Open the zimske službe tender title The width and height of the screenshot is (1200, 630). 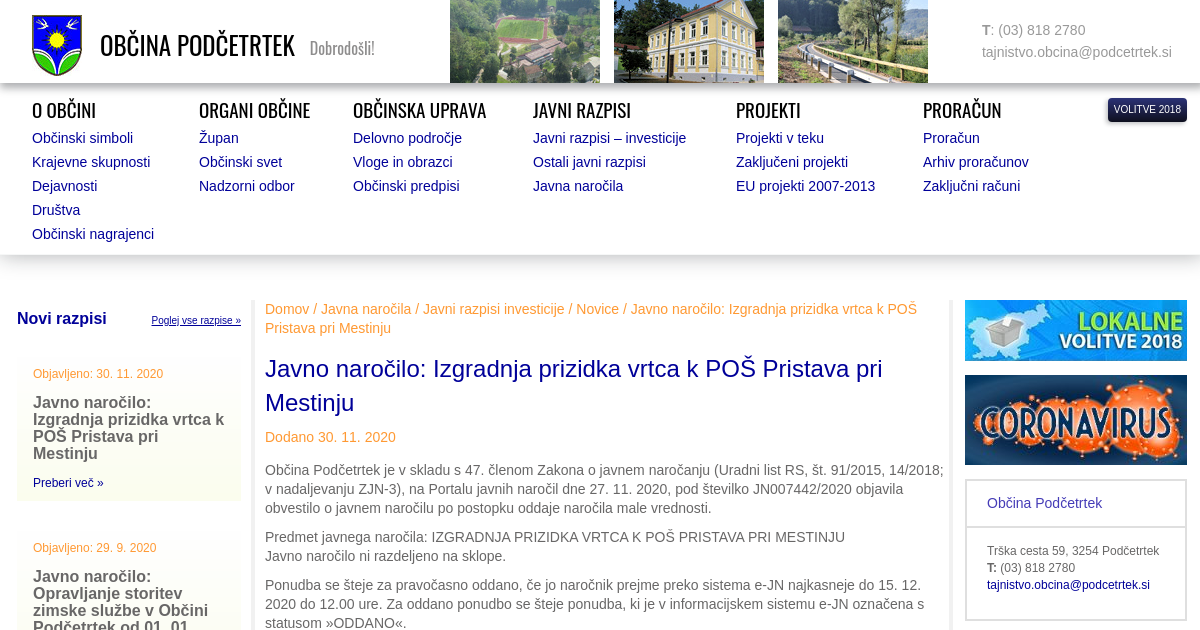coord(120,600)
